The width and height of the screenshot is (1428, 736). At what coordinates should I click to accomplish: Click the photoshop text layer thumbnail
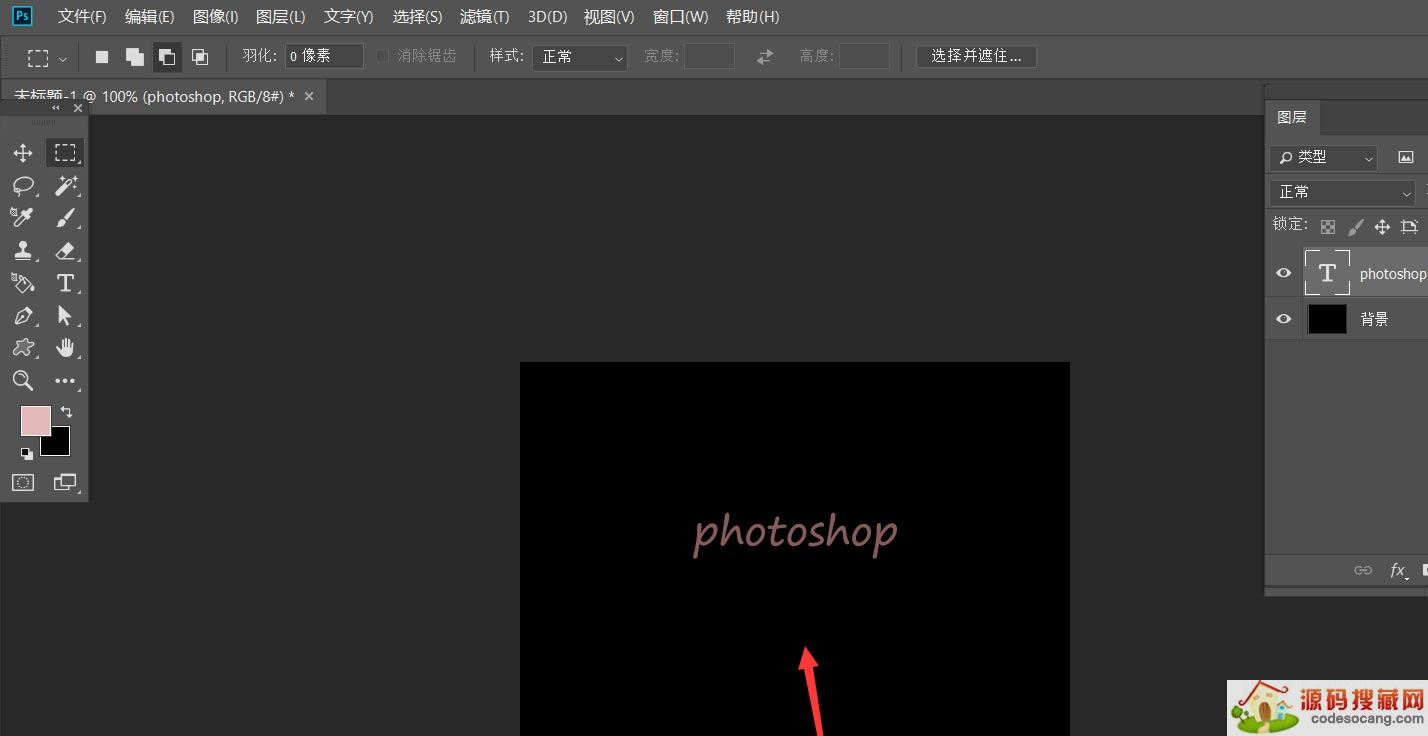click(1327, 273)
